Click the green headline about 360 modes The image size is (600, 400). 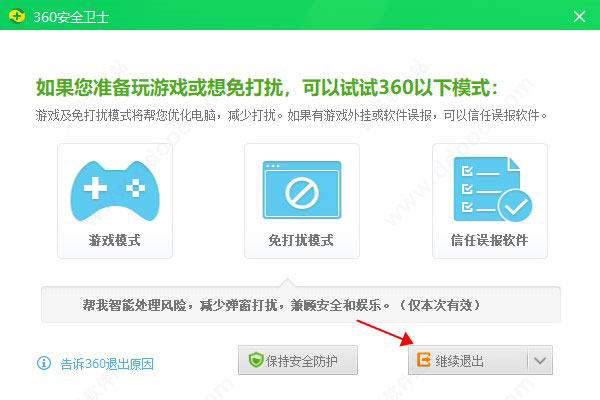(266, 87)
